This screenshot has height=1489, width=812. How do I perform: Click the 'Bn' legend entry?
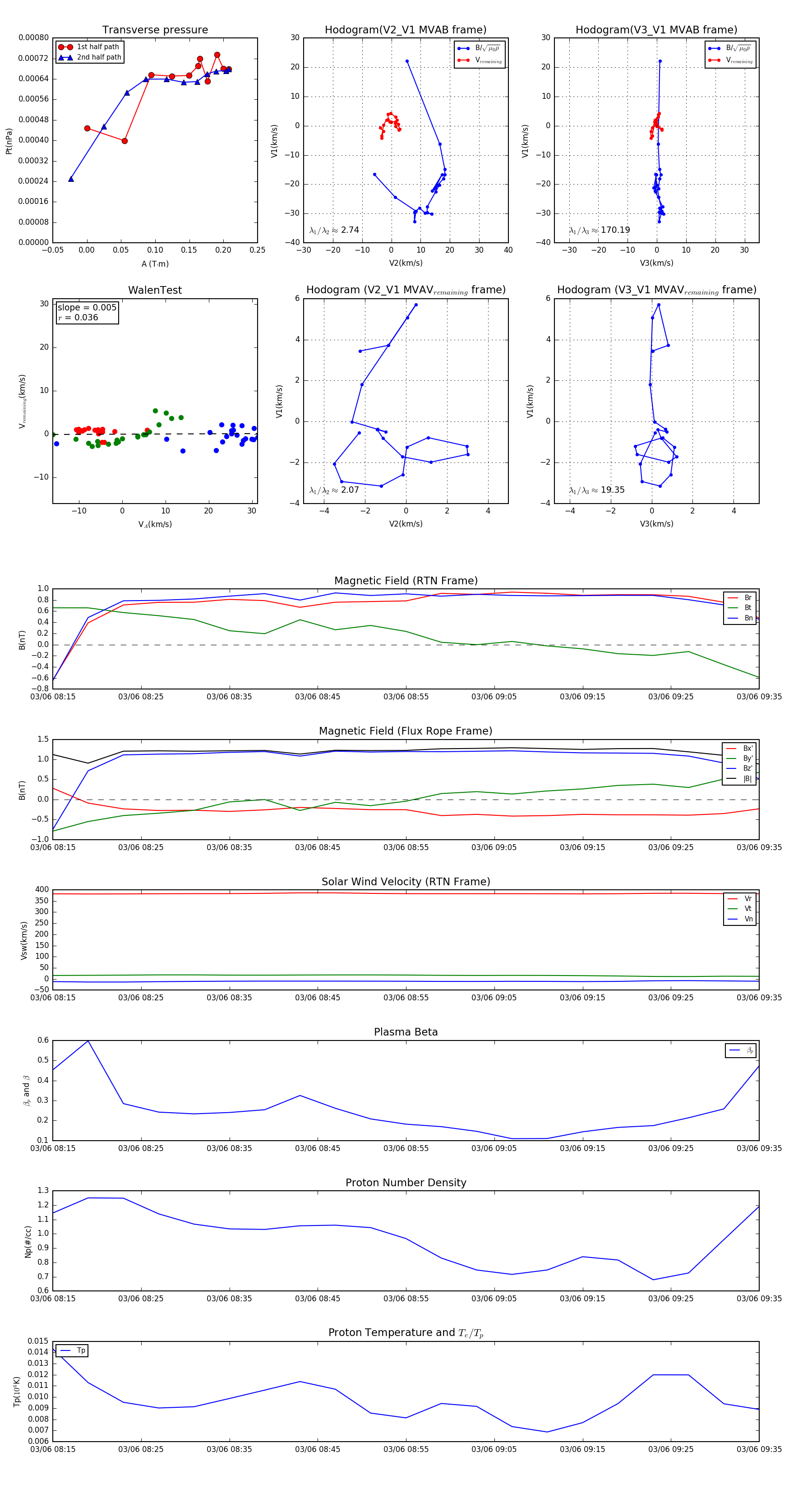(x=740, y=618)
